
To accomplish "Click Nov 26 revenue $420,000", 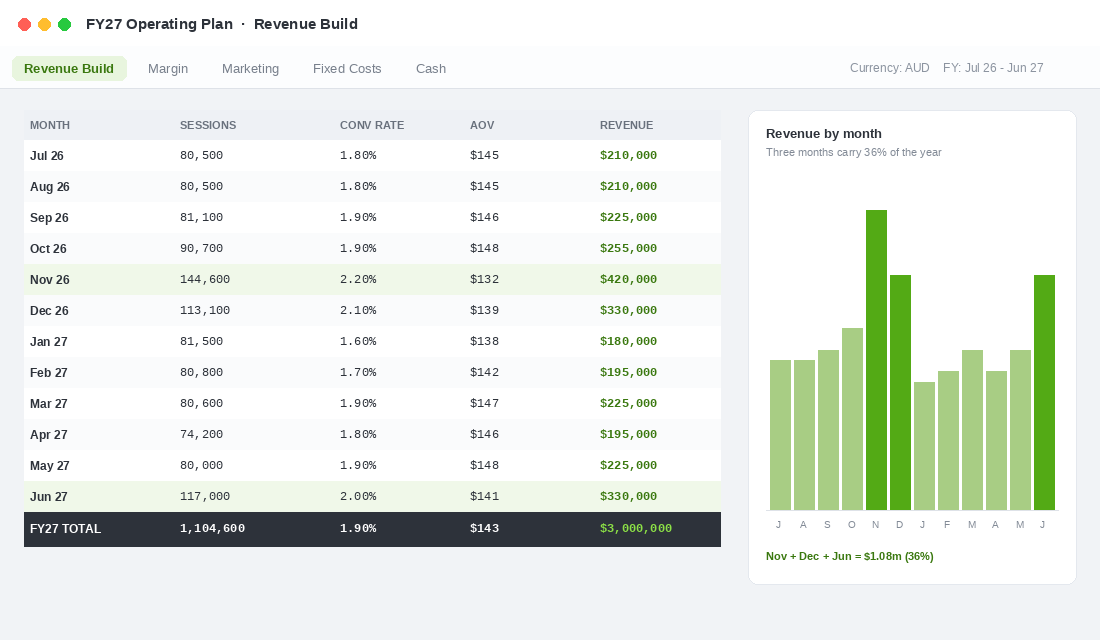I will tap(629, 279).
